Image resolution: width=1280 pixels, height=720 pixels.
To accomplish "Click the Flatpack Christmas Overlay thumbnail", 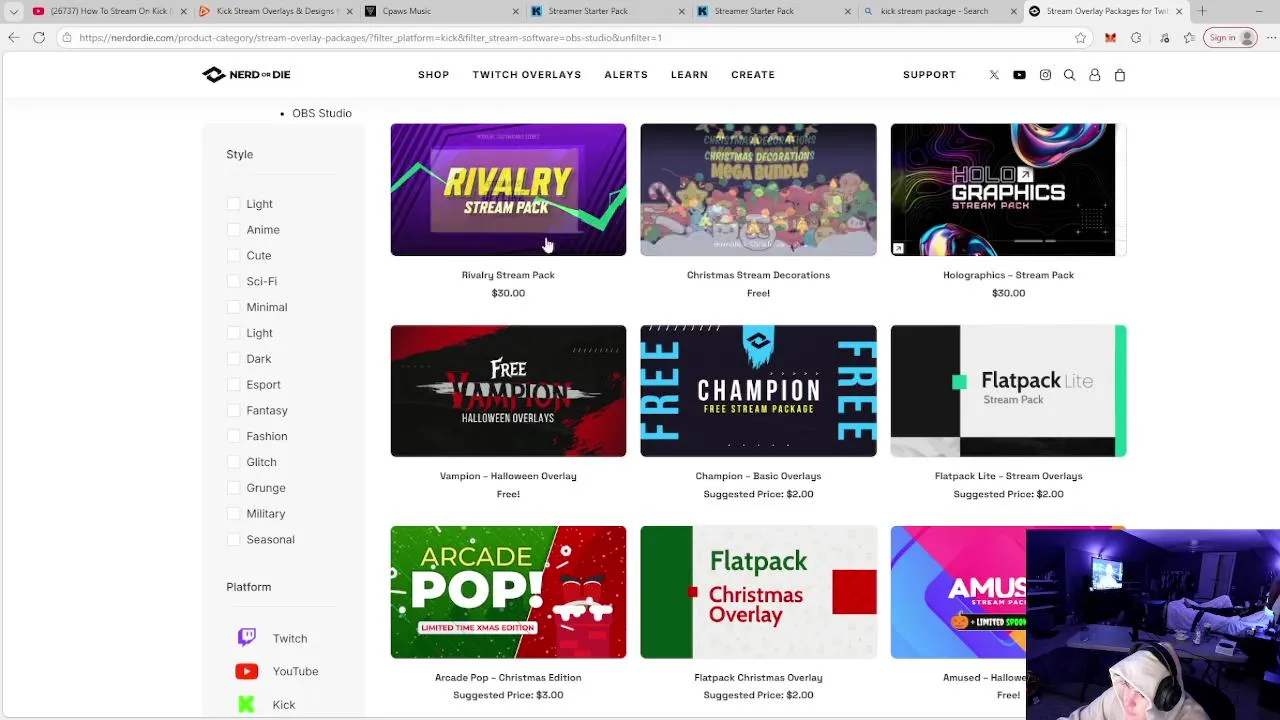I will (758, 592).
